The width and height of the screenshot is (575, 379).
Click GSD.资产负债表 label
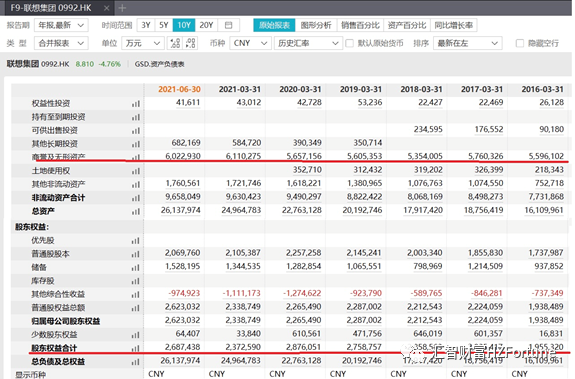(159, 64)
